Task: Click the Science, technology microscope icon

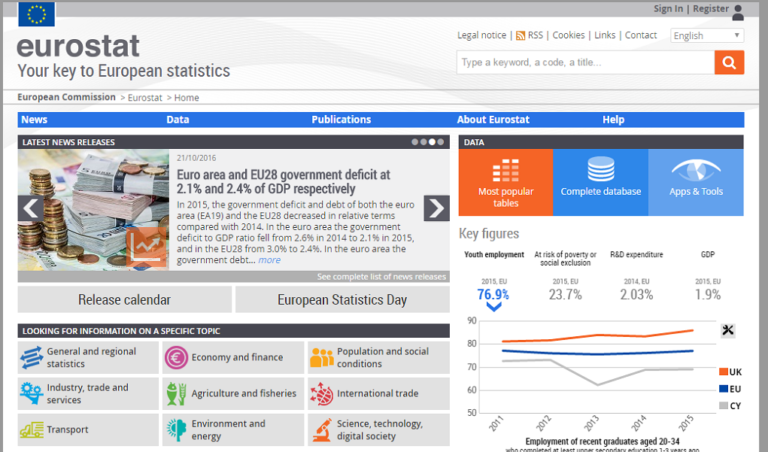Action: (321, 430)
